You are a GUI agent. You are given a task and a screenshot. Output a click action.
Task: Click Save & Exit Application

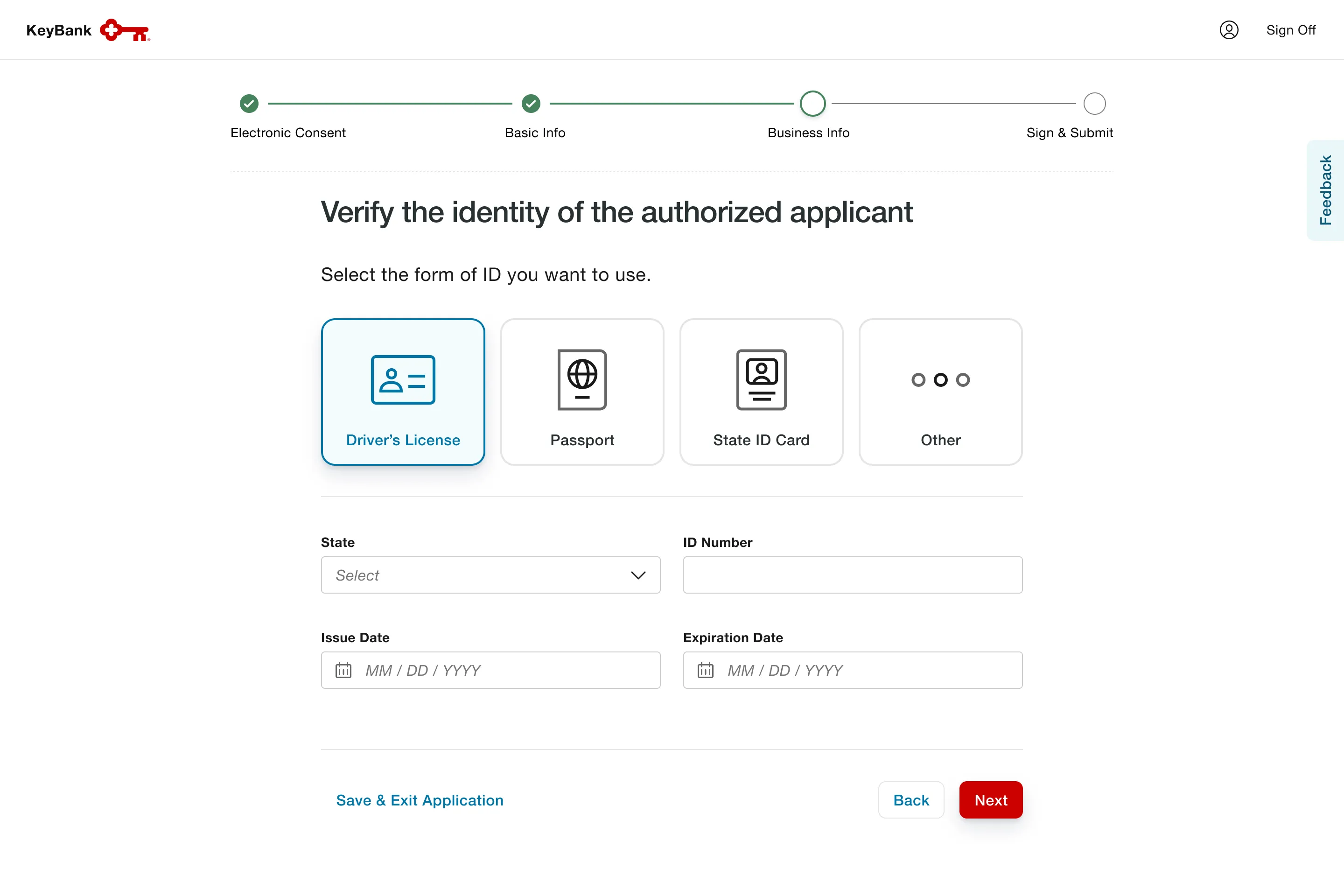420,800
